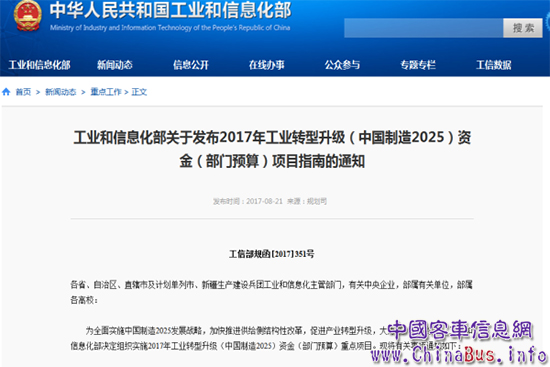Select the 工信数据 navigation item
This screenshot has width=550, height=367.
pyautogui.click(x=494, y=65)
